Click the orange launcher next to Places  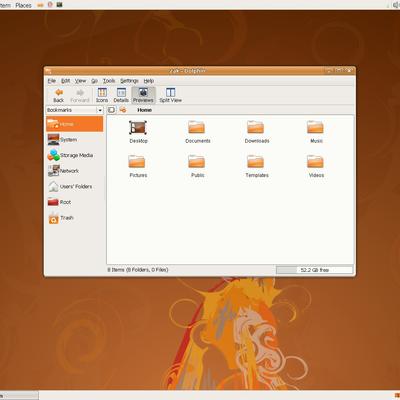click(x=40, y=5)
